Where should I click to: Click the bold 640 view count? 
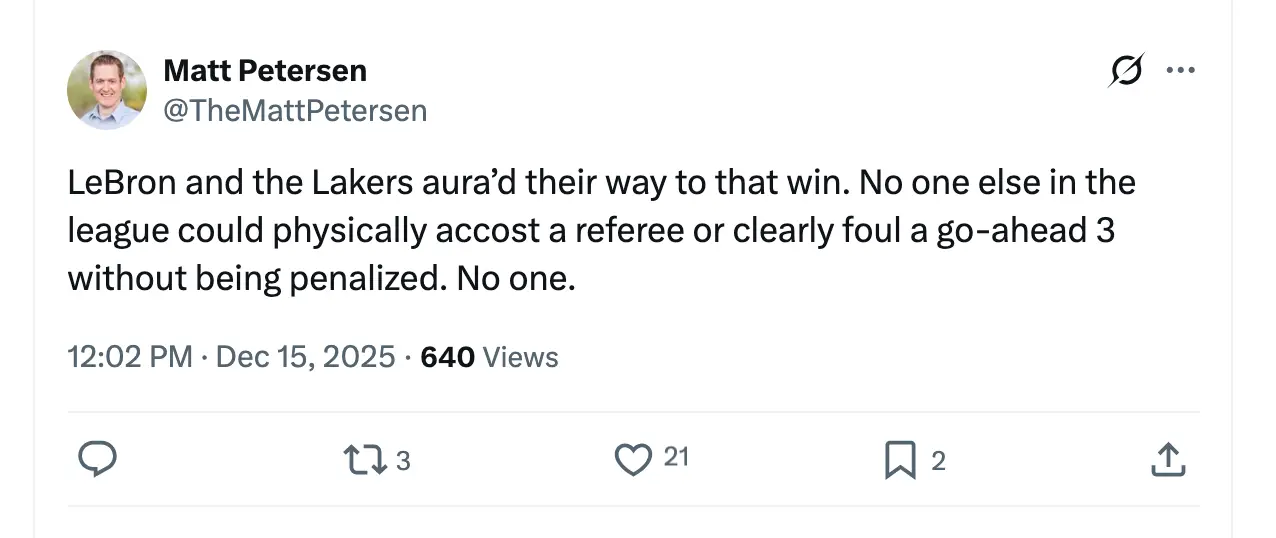[447, 357]
